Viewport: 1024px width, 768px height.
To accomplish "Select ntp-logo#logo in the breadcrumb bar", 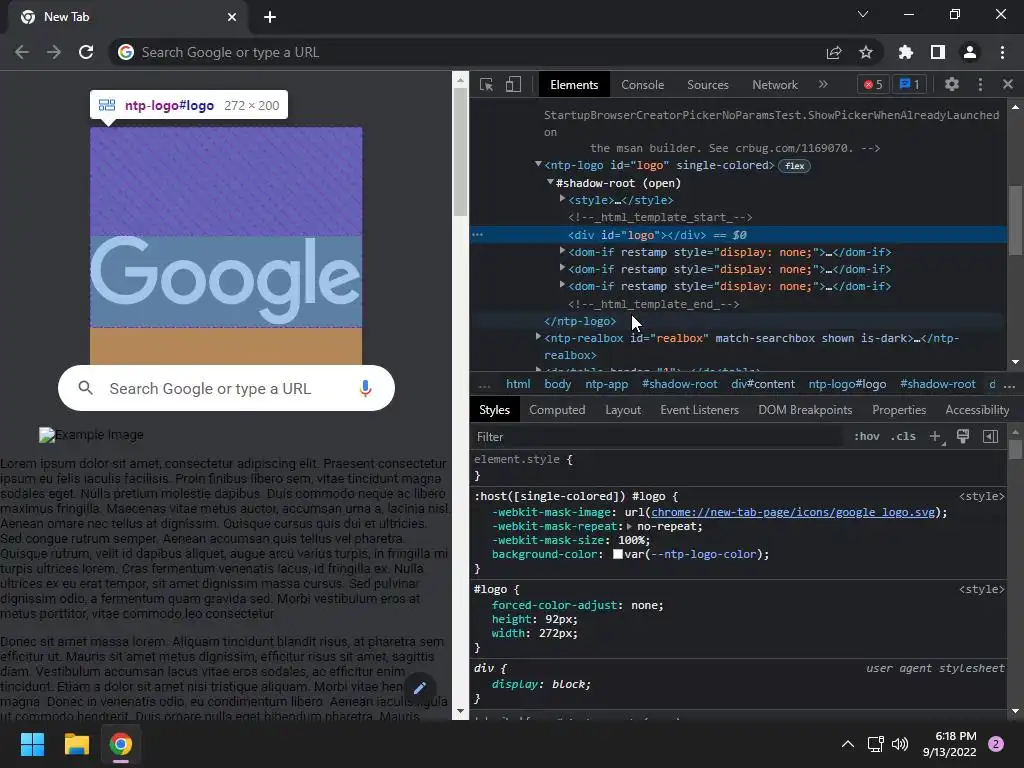I will click(x=847, y=384).
